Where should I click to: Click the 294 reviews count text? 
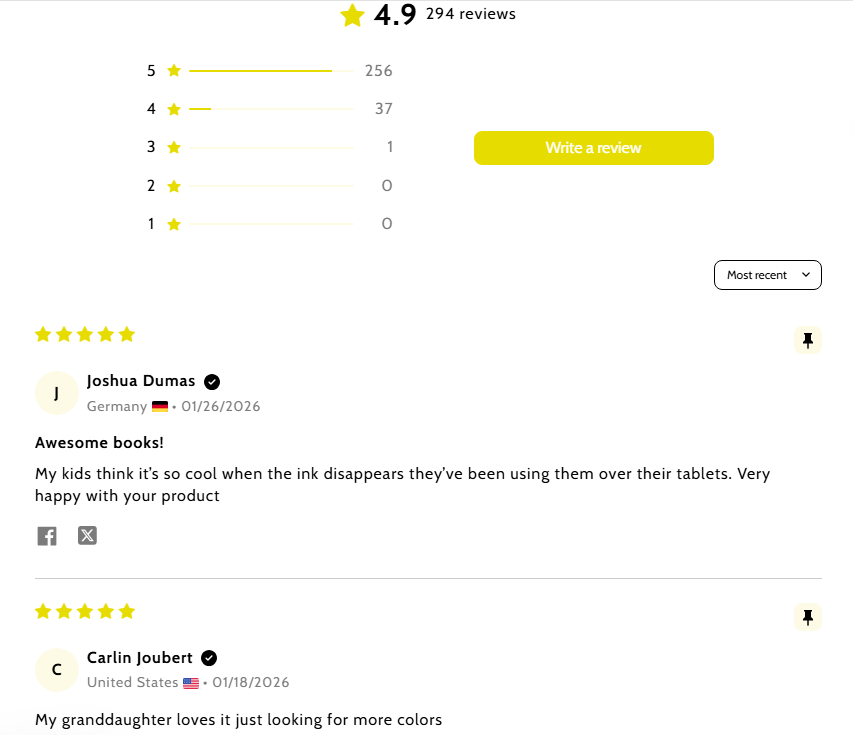[471, 14]
